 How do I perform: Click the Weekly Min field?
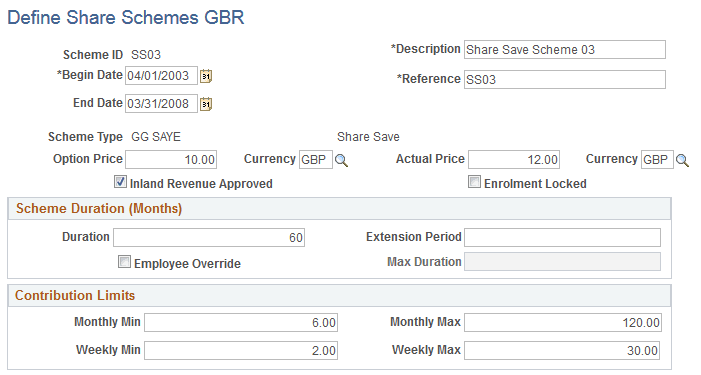pos(241,350)
